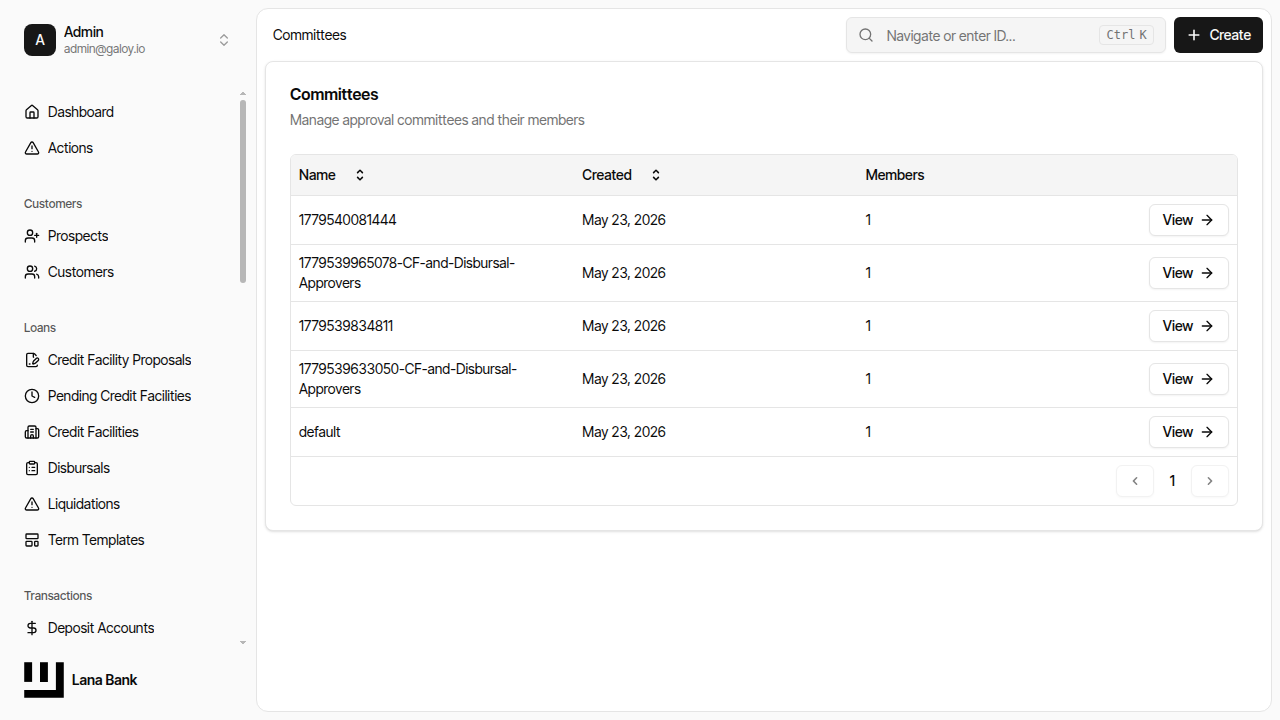Click the Committees breadcrumb title

(310, 35)
